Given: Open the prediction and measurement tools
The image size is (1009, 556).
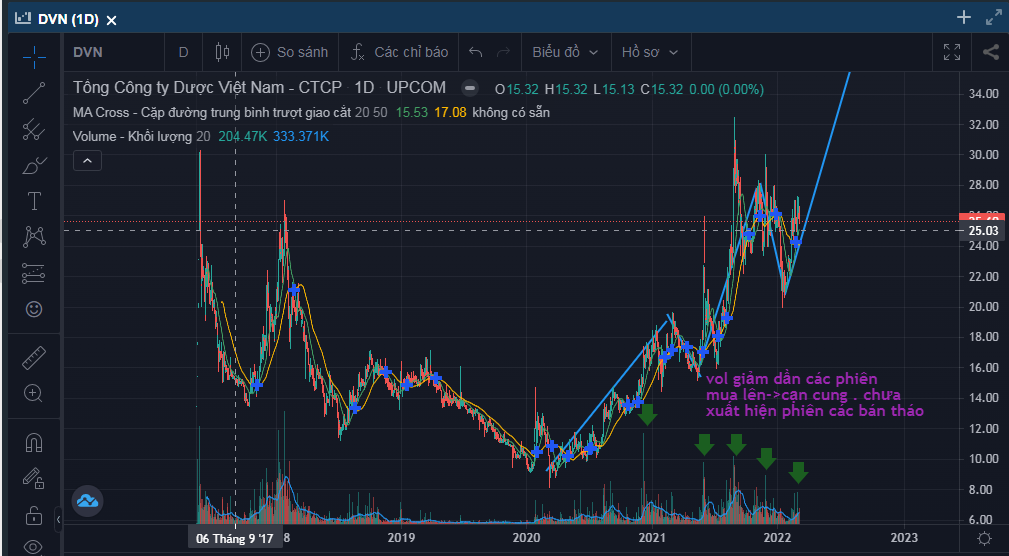Looking at the screenshot, I should click(x=34, y=273).
